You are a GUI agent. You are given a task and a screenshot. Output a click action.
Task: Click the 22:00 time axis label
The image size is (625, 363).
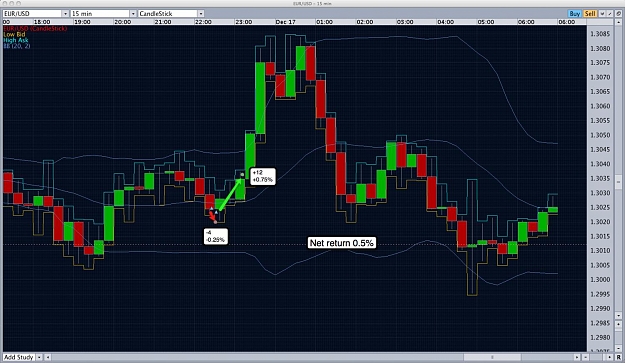point(203,22)
